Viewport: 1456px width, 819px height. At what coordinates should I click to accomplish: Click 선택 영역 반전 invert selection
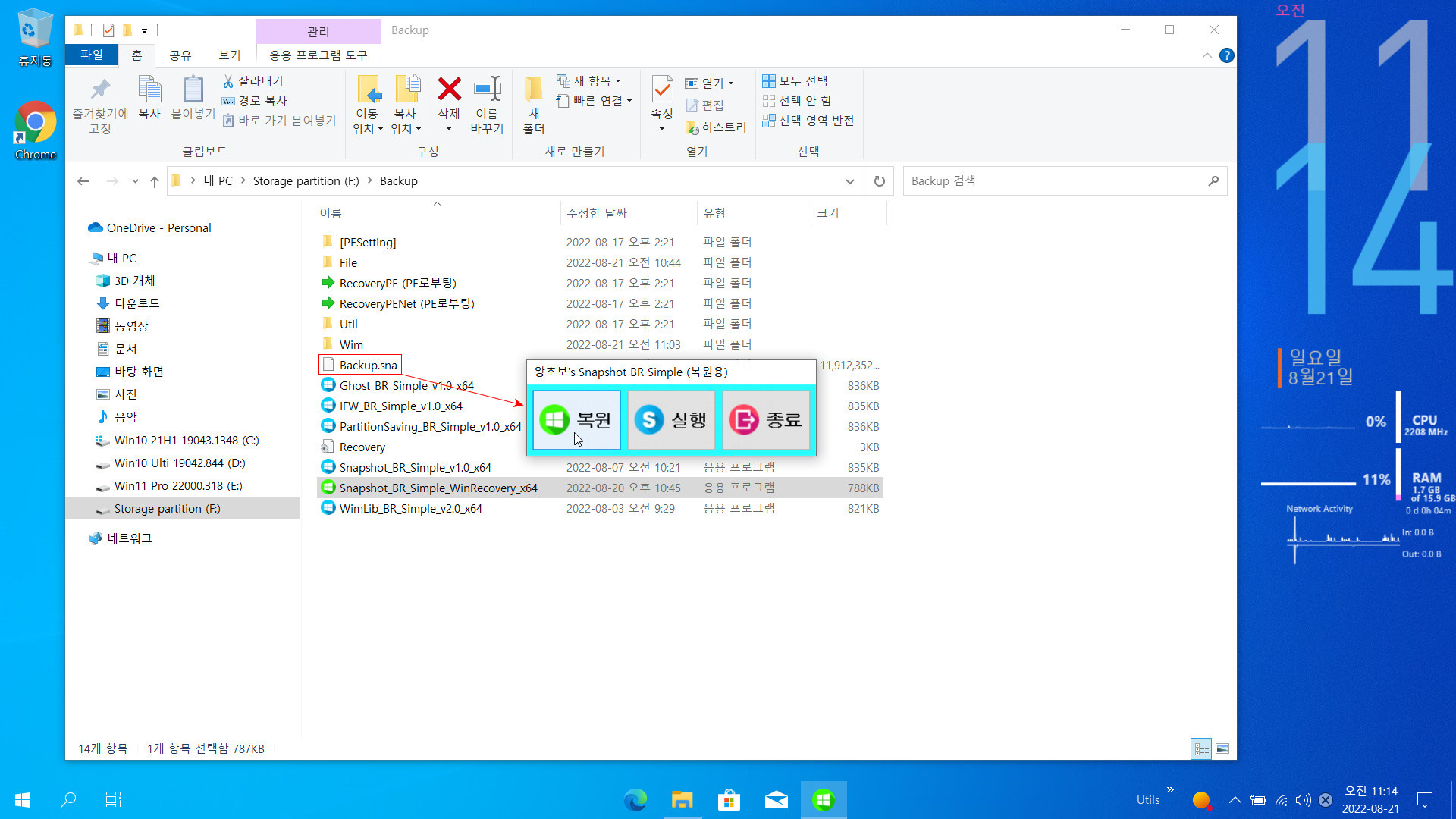coord(808,121)
